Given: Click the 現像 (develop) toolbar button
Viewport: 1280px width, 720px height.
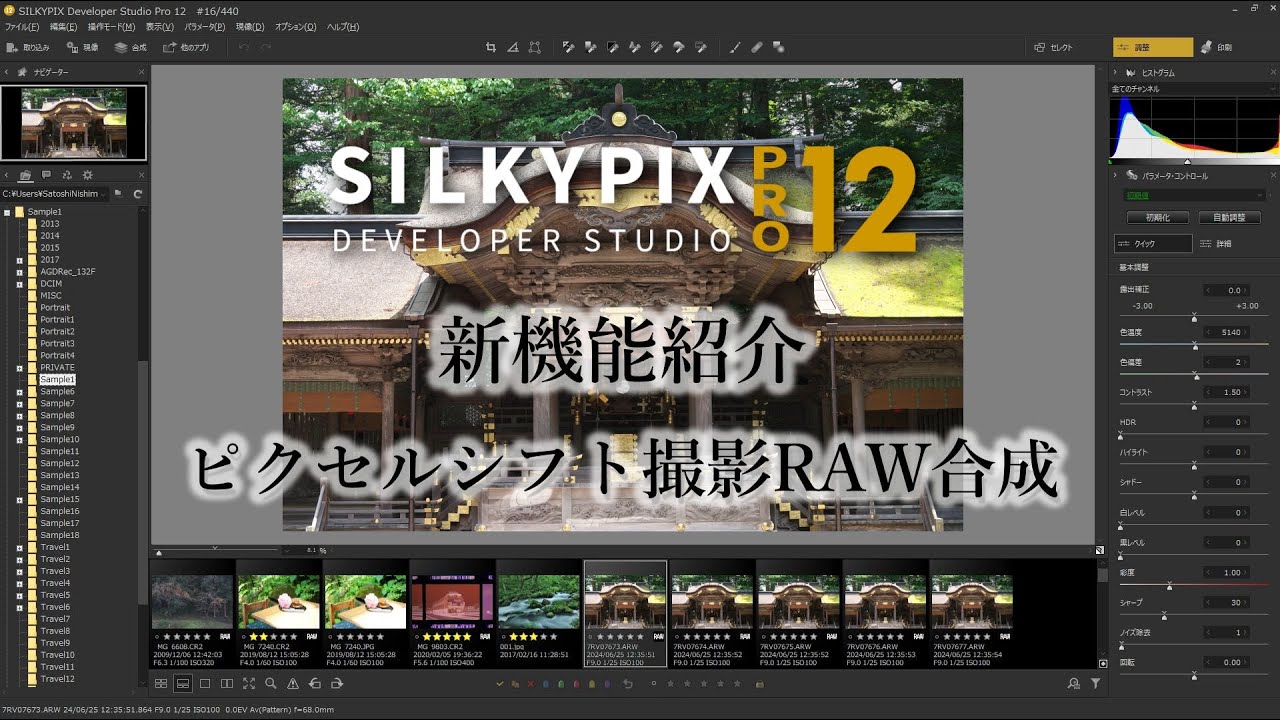Looking at the screenshot, I should [83, 47].
